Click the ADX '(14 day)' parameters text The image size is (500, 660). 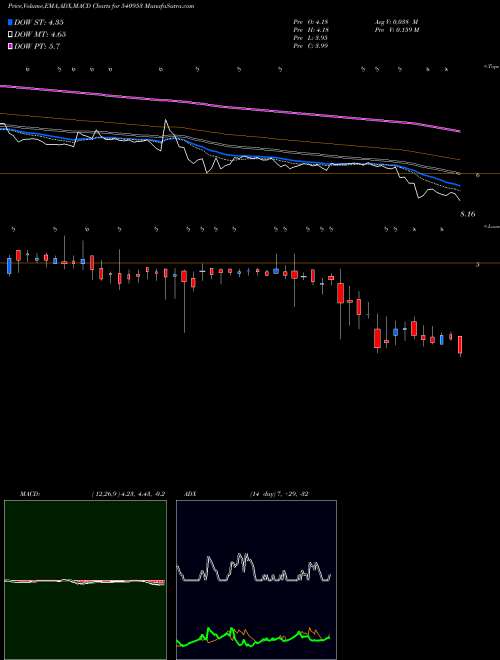[x=263, y=493]
